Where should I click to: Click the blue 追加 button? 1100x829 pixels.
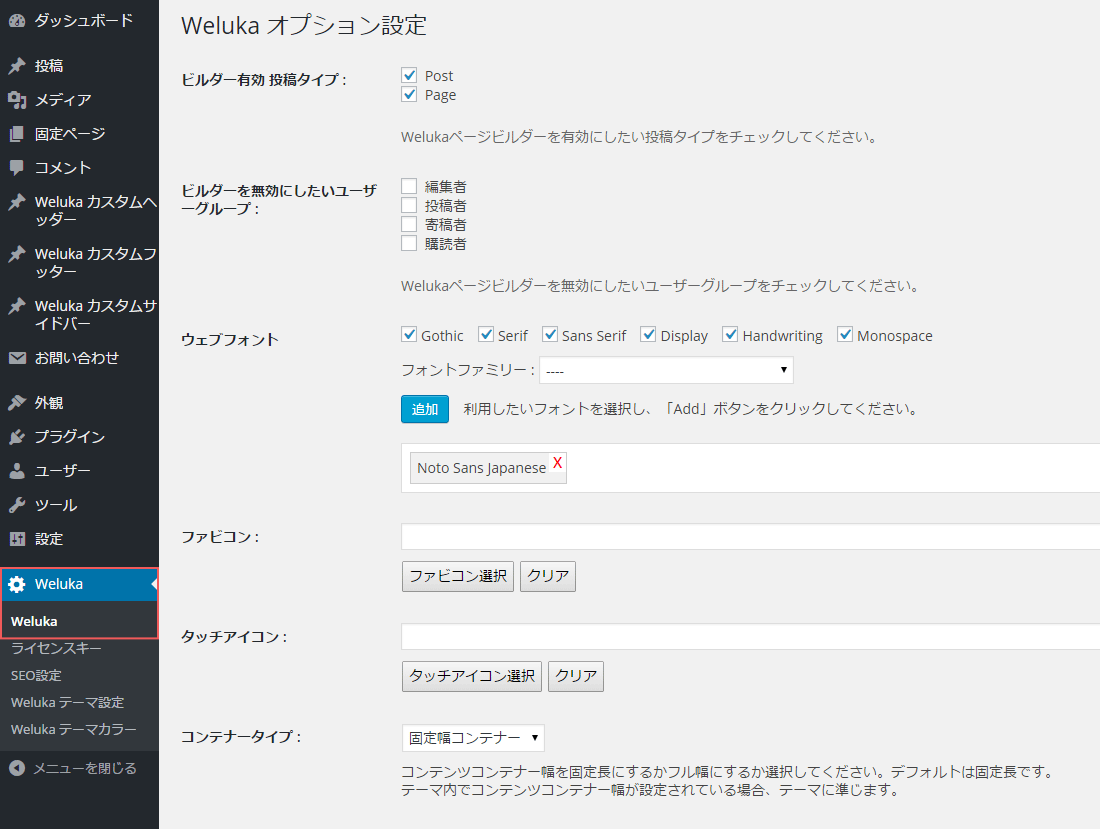point(424,409)
